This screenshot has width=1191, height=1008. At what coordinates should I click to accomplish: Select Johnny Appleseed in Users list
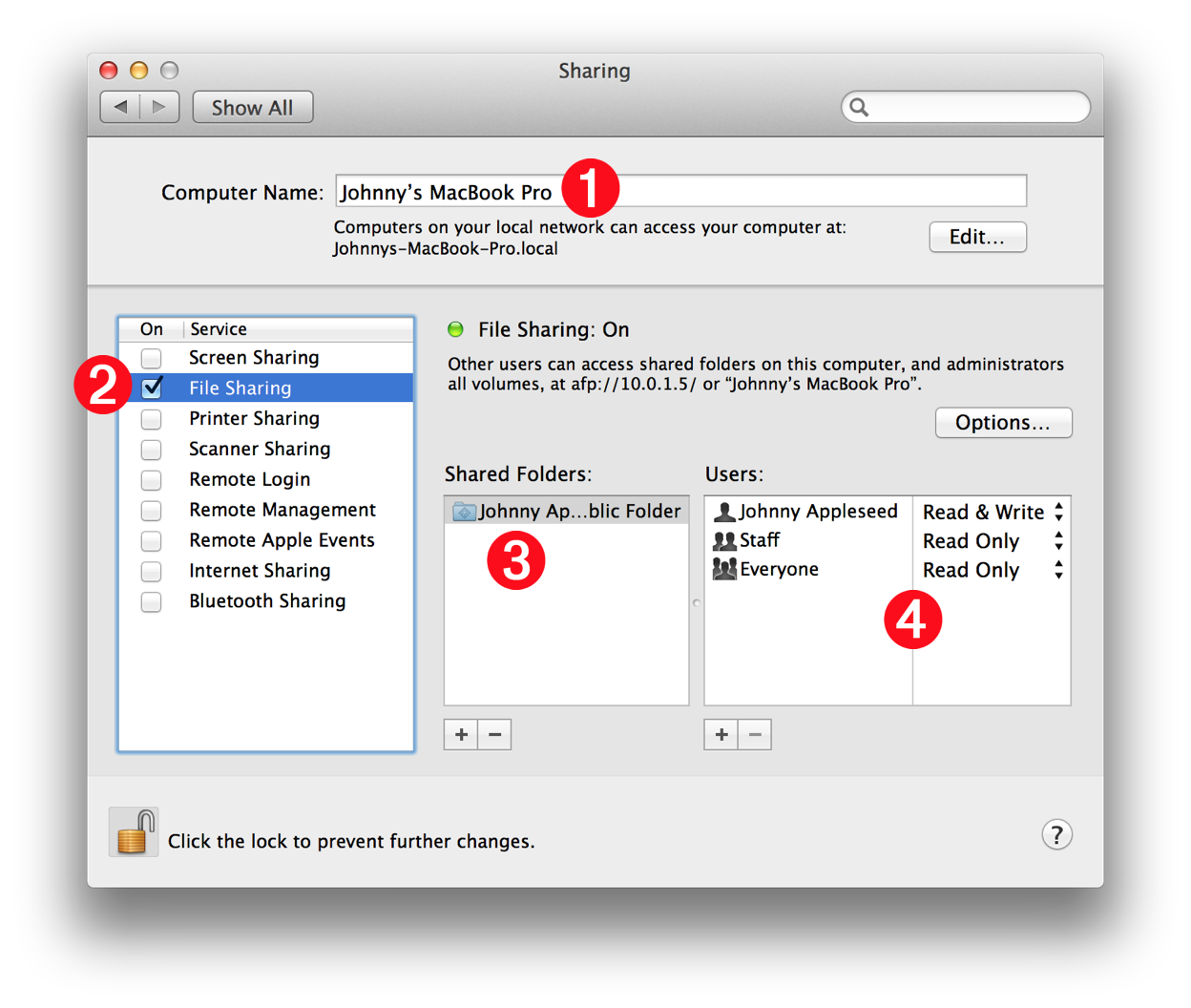pyautogui.click(x=808, y=512)
